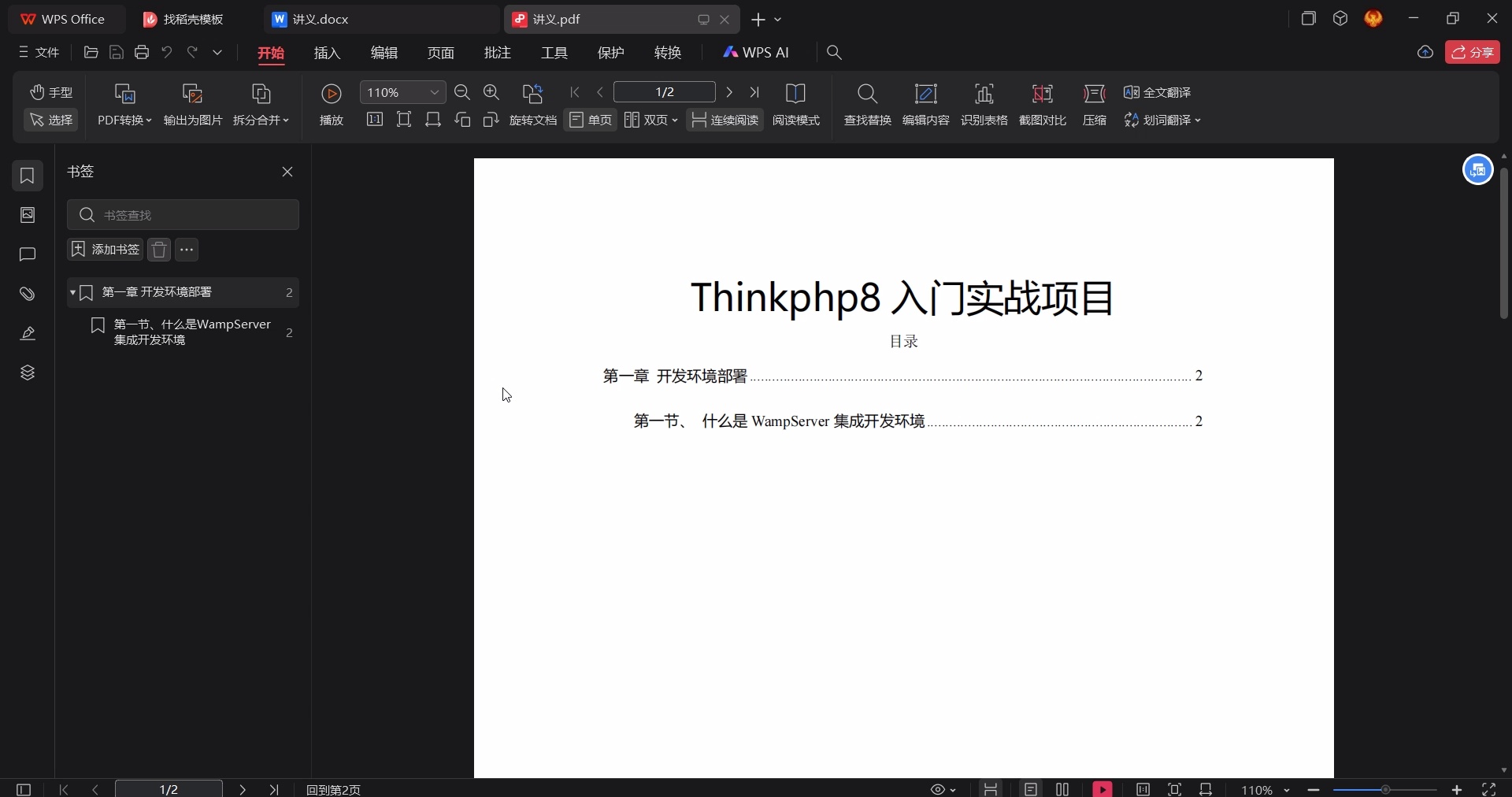
Task: Open the 识别表格 tool
Action: pos(984,105)
